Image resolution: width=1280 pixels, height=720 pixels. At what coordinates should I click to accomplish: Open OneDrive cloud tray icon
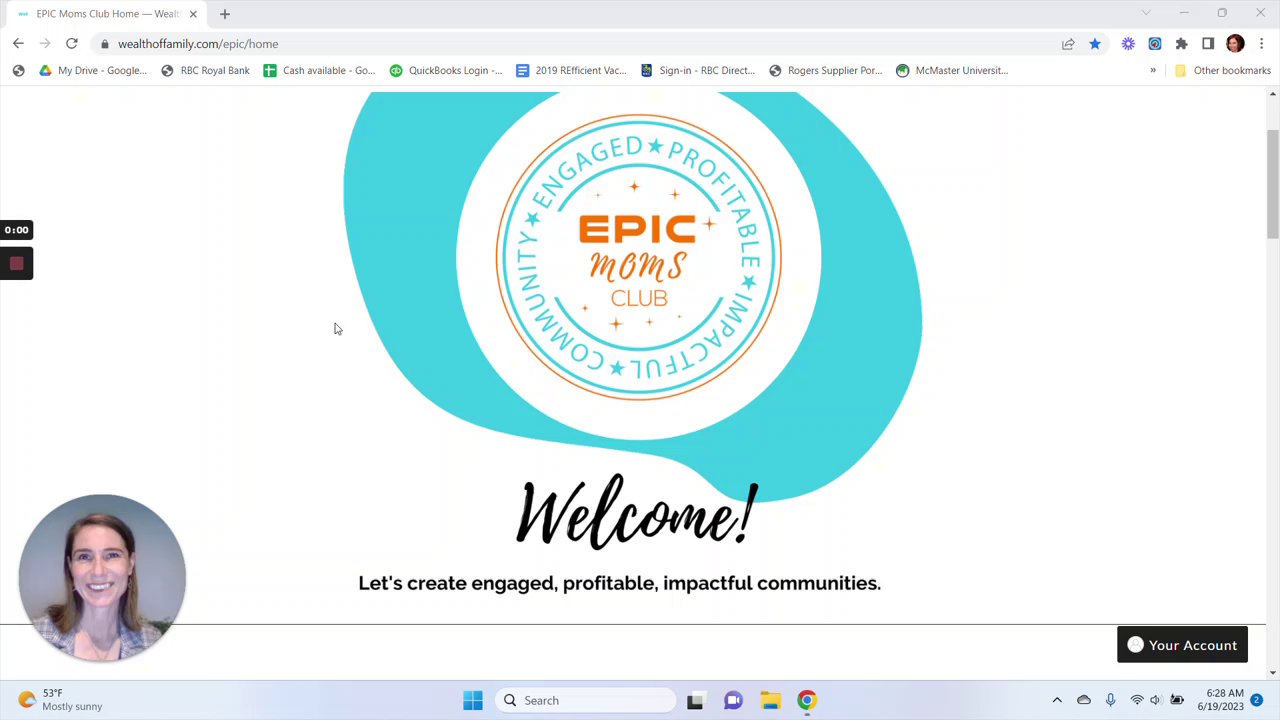pyautogui.click(x=1084, y=700)
